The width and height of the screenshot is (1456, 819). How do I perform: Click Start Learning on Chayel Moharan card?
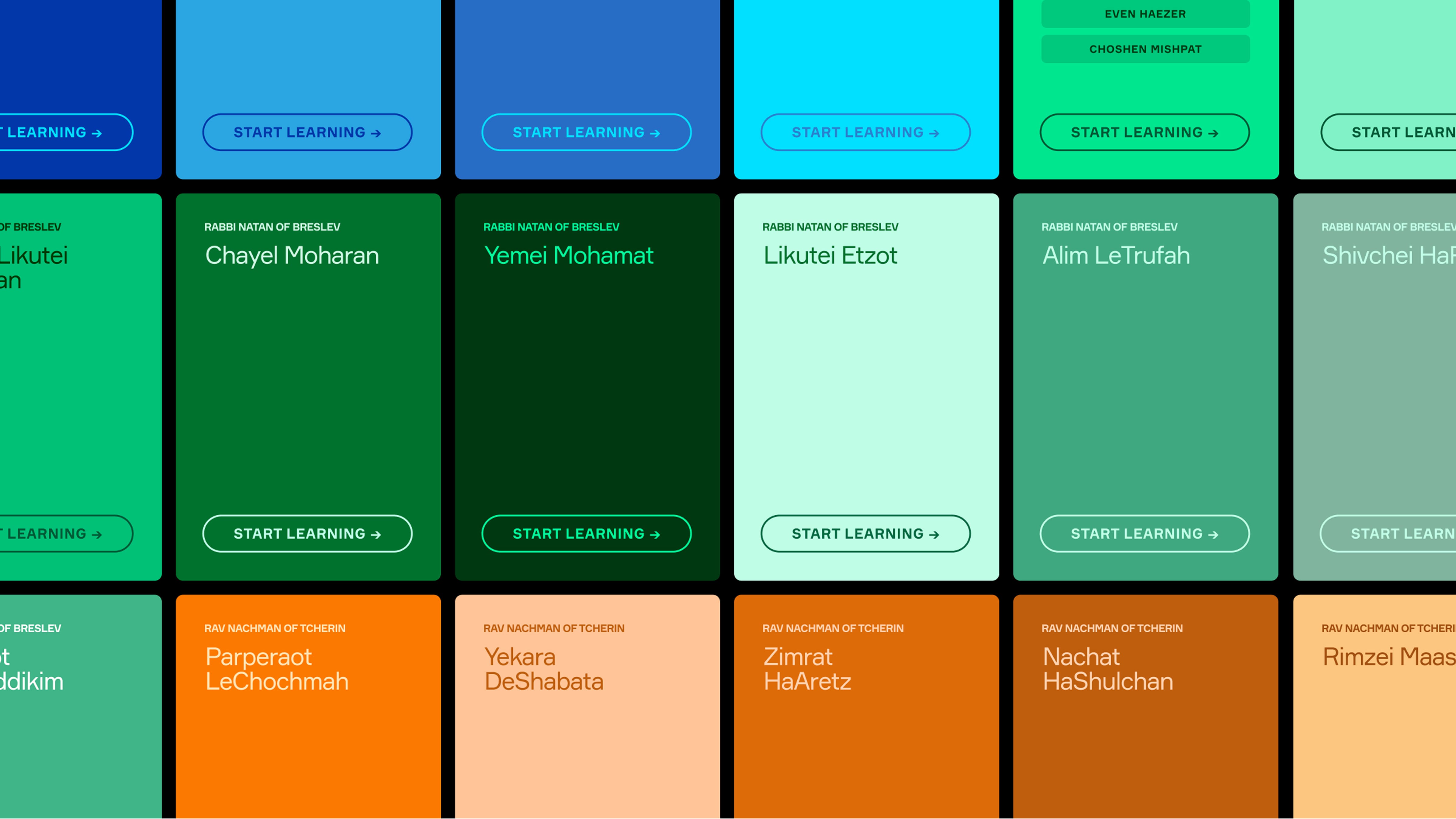[307, 534]
